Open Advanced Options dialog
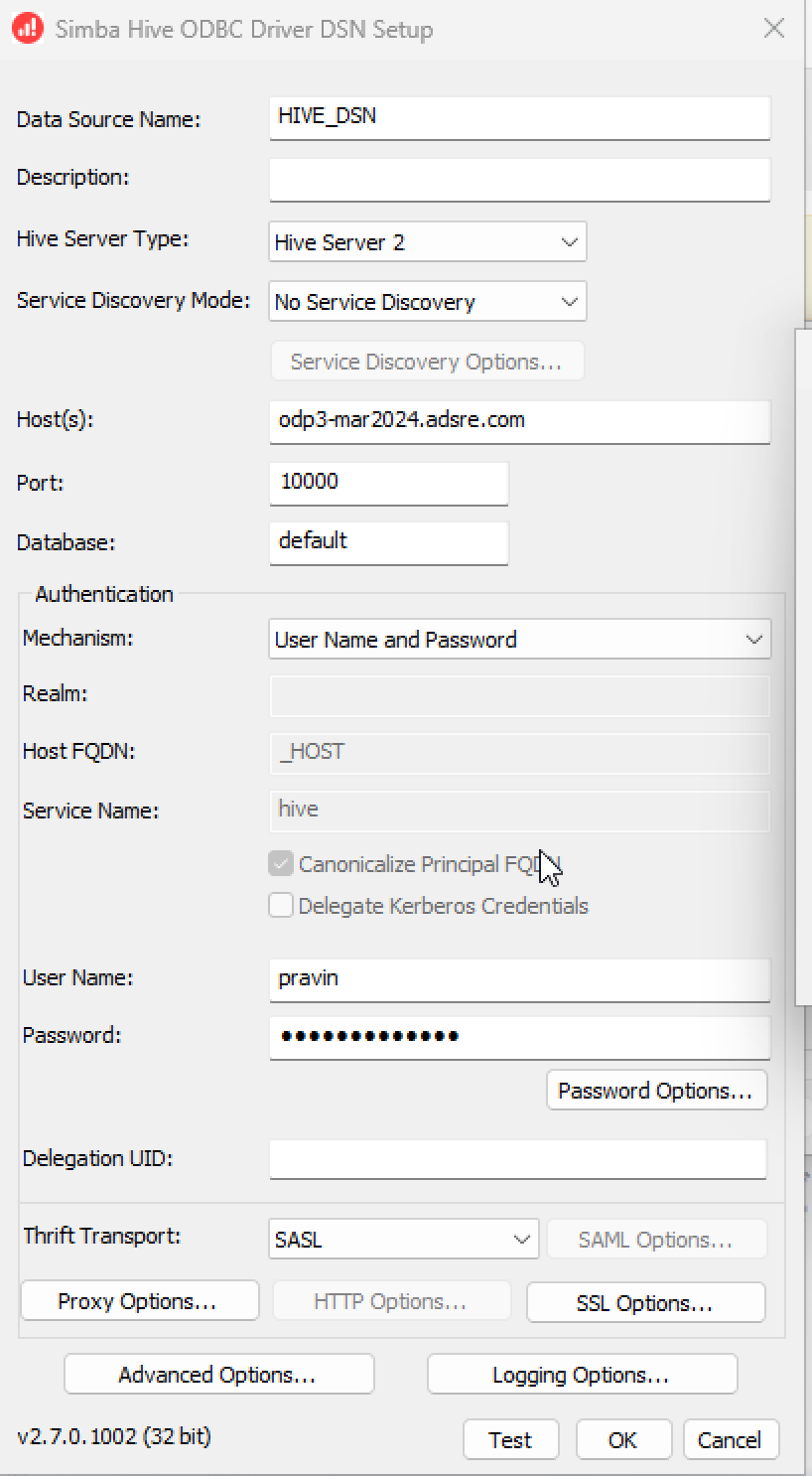Viewport: 812px width, 1476px height. click(219, 1375)
